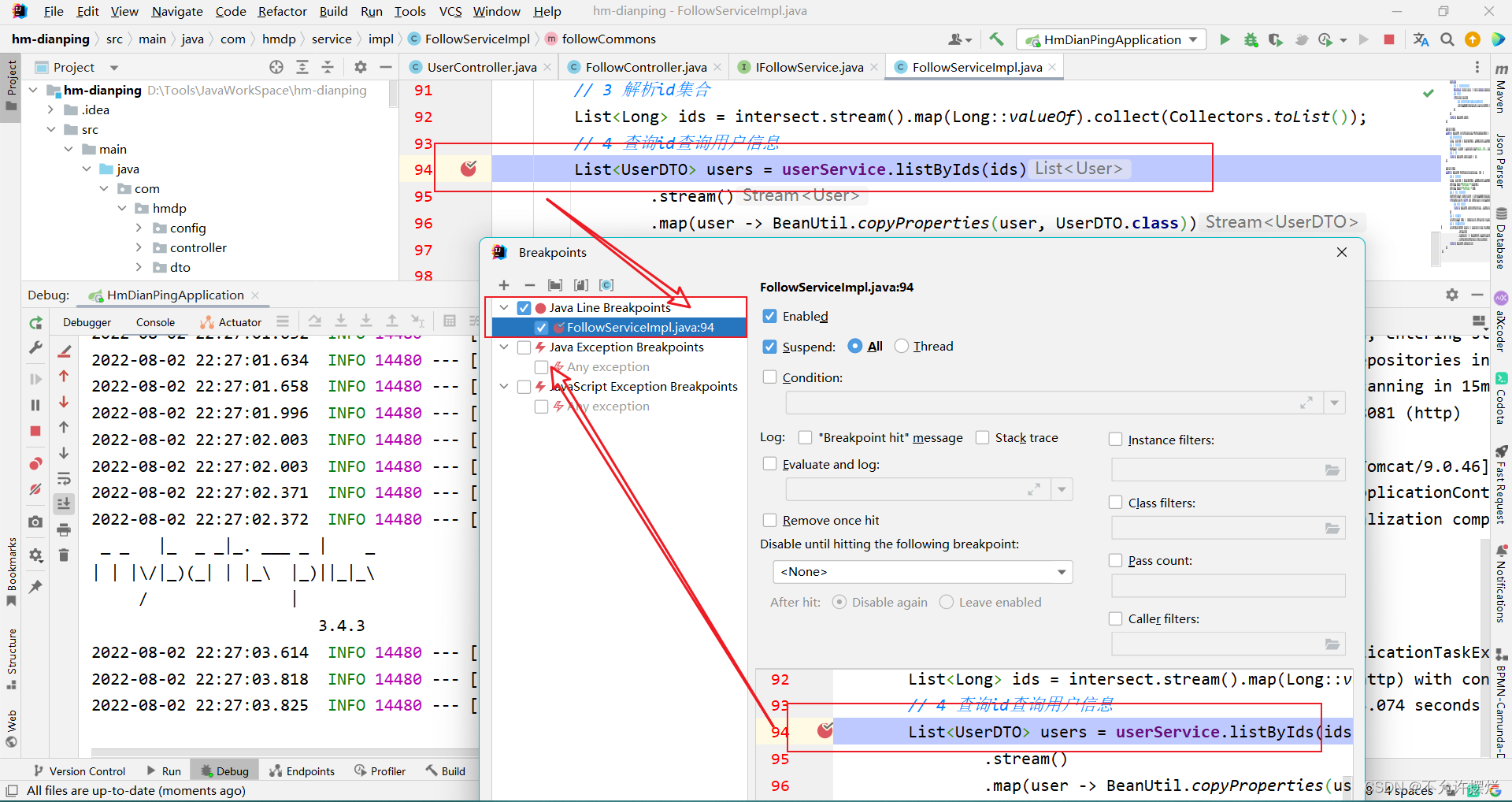Stop the debug session red square
This screenshot has width=1512, height=802.
pyautogui.click(x=35, y=431)
